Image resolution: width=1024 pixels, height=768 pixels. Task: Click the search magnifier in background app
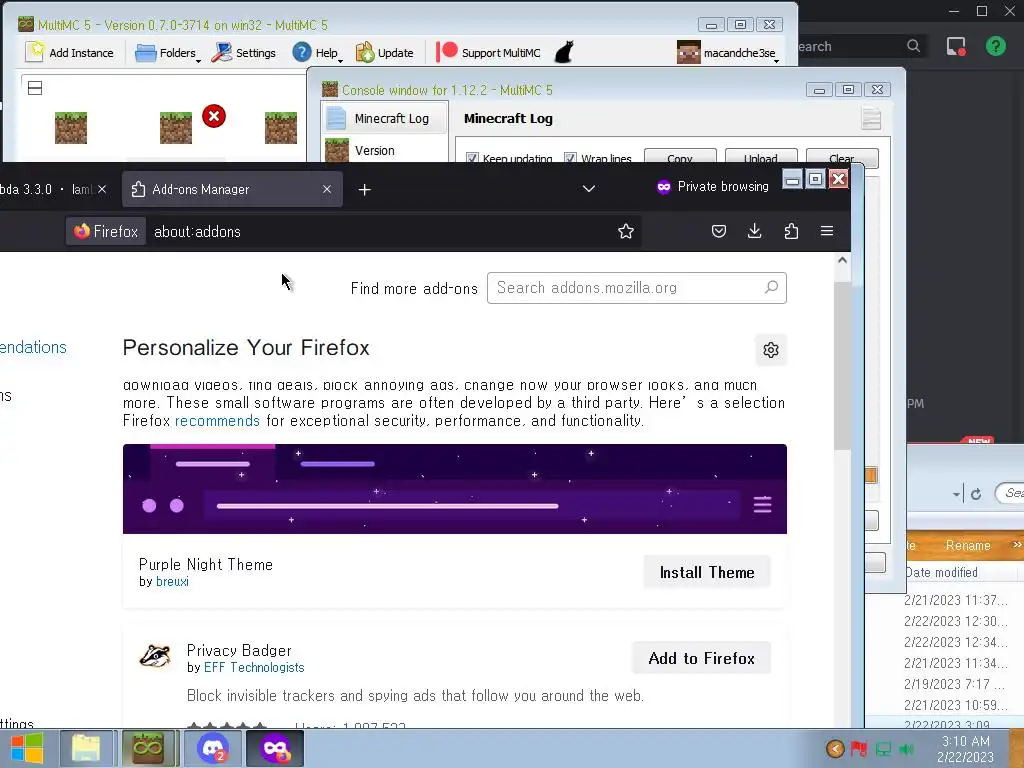pos(914,46)
